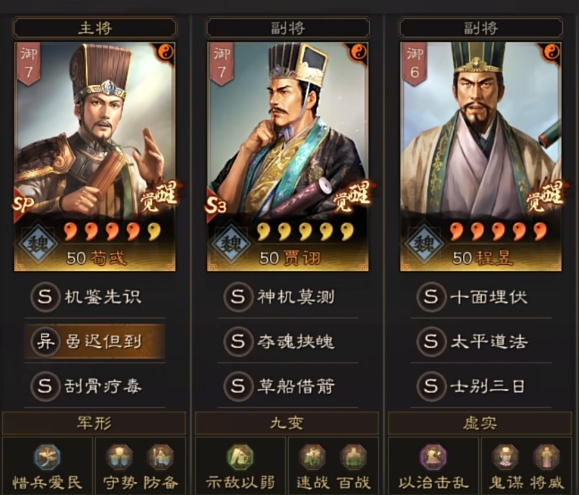Screen dimensions: 579x495
Task: Open the 十面埋伏 skill entry
Action: click(x=481, y=296)
